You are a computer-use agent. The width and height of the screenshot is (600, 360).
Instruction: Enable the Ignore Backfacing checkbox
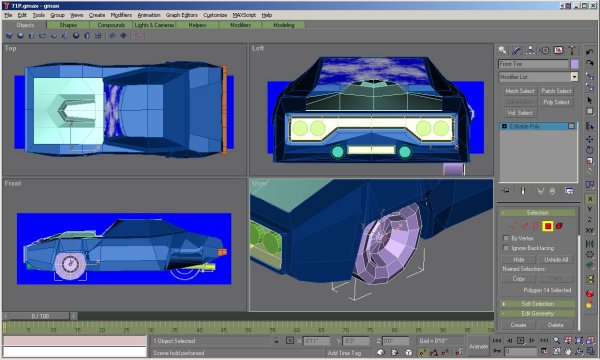(506, 248)
